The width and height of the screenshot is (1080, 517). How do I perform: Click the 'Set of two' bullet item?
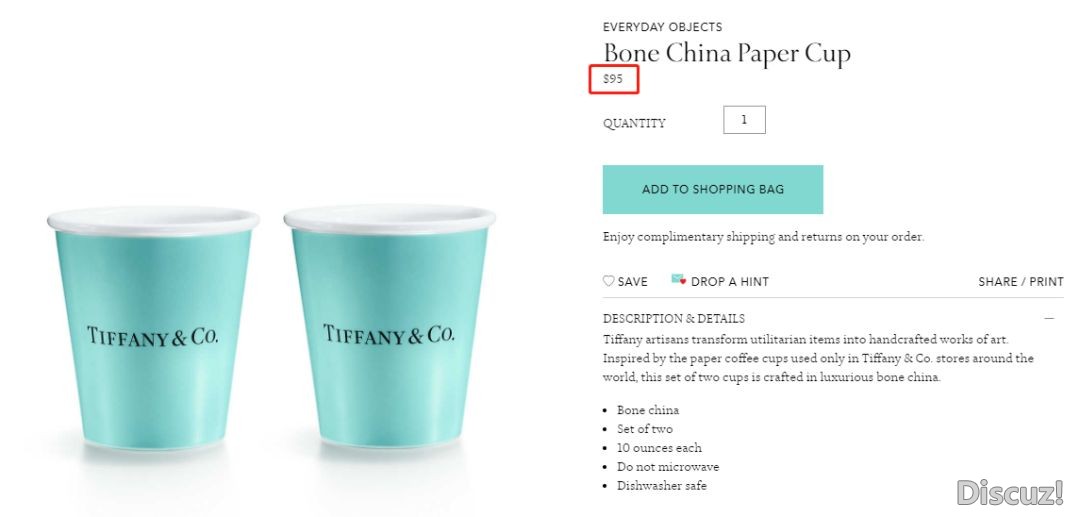tap(645, 429)
